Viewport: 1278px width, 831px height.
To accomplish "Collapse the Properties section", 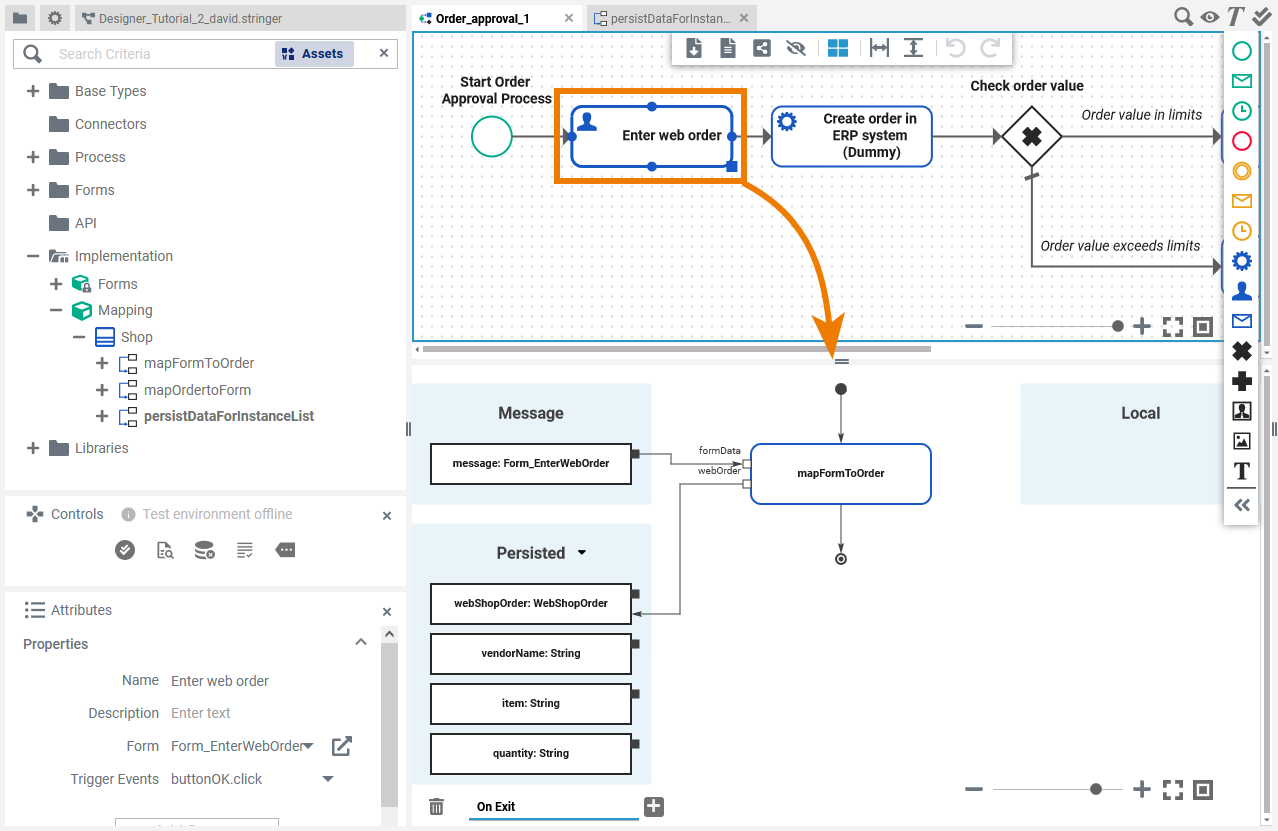I will (x=361, y=643).
